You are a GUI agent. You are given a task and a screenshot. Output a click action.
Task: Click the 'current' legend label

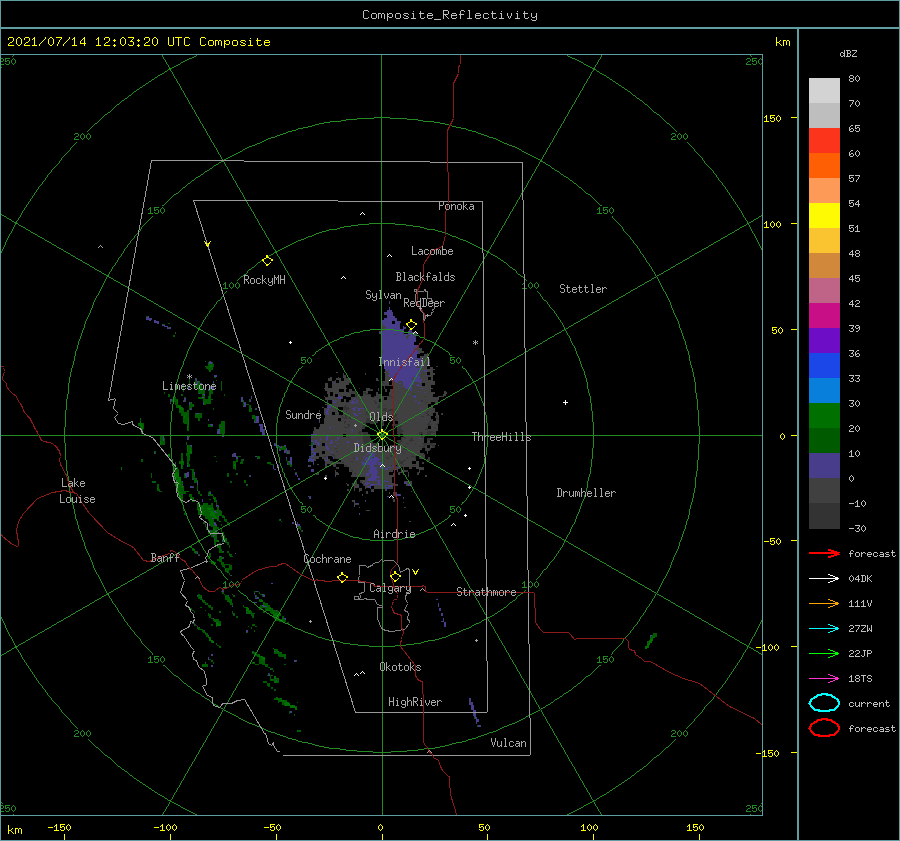click(x=869, y=704)
